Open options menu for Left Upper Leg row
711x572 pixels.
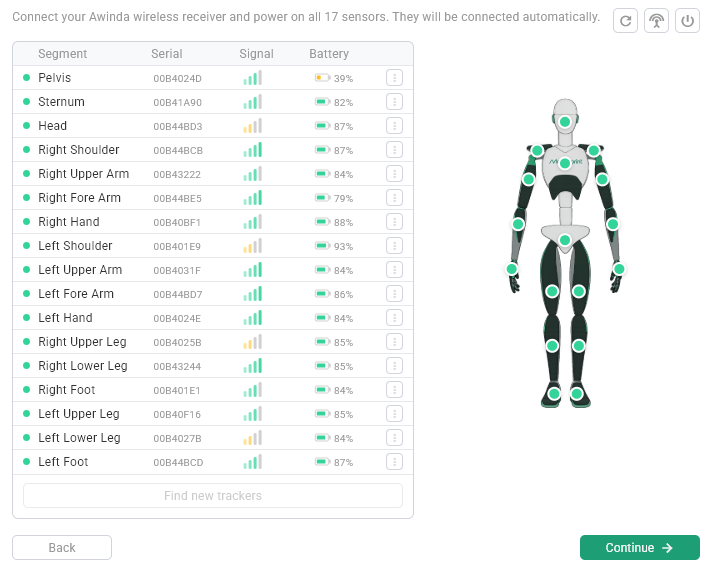coord(394,414)
